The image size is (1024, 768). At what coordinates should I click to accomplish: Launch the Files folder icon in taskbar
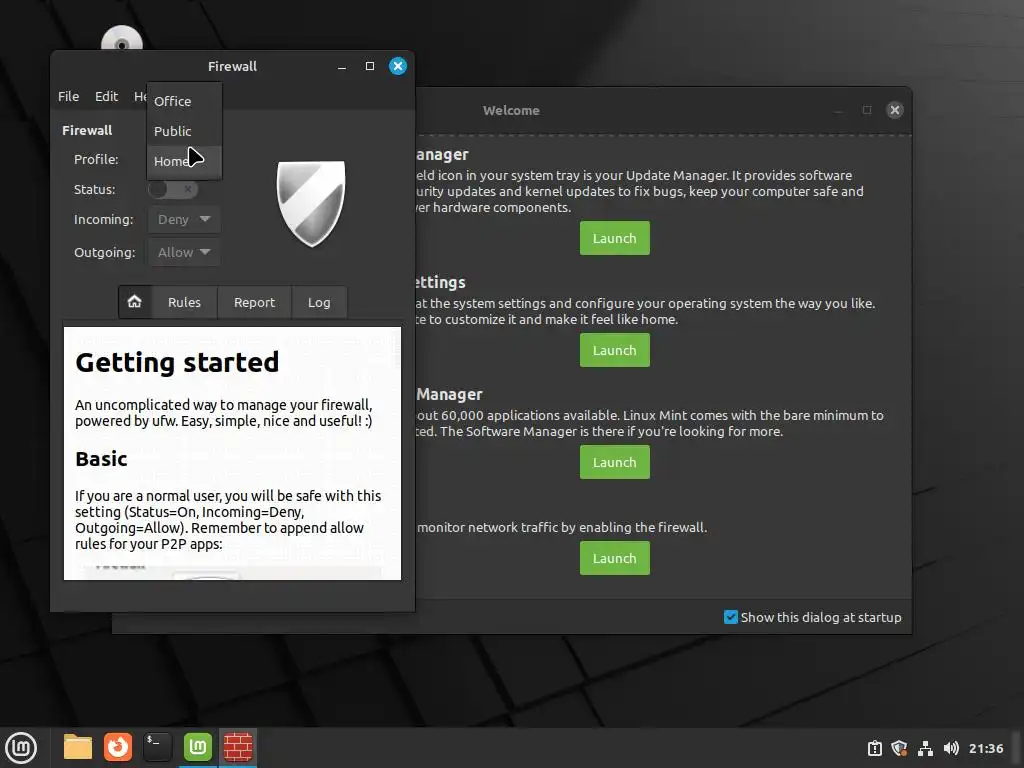pos(78,747)
